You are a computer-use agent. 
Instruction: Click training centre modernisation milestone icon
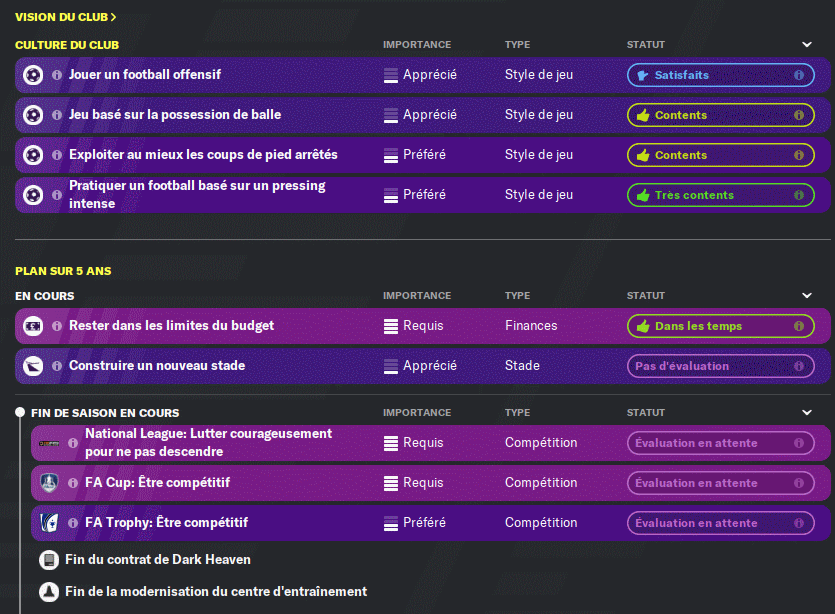48,591
